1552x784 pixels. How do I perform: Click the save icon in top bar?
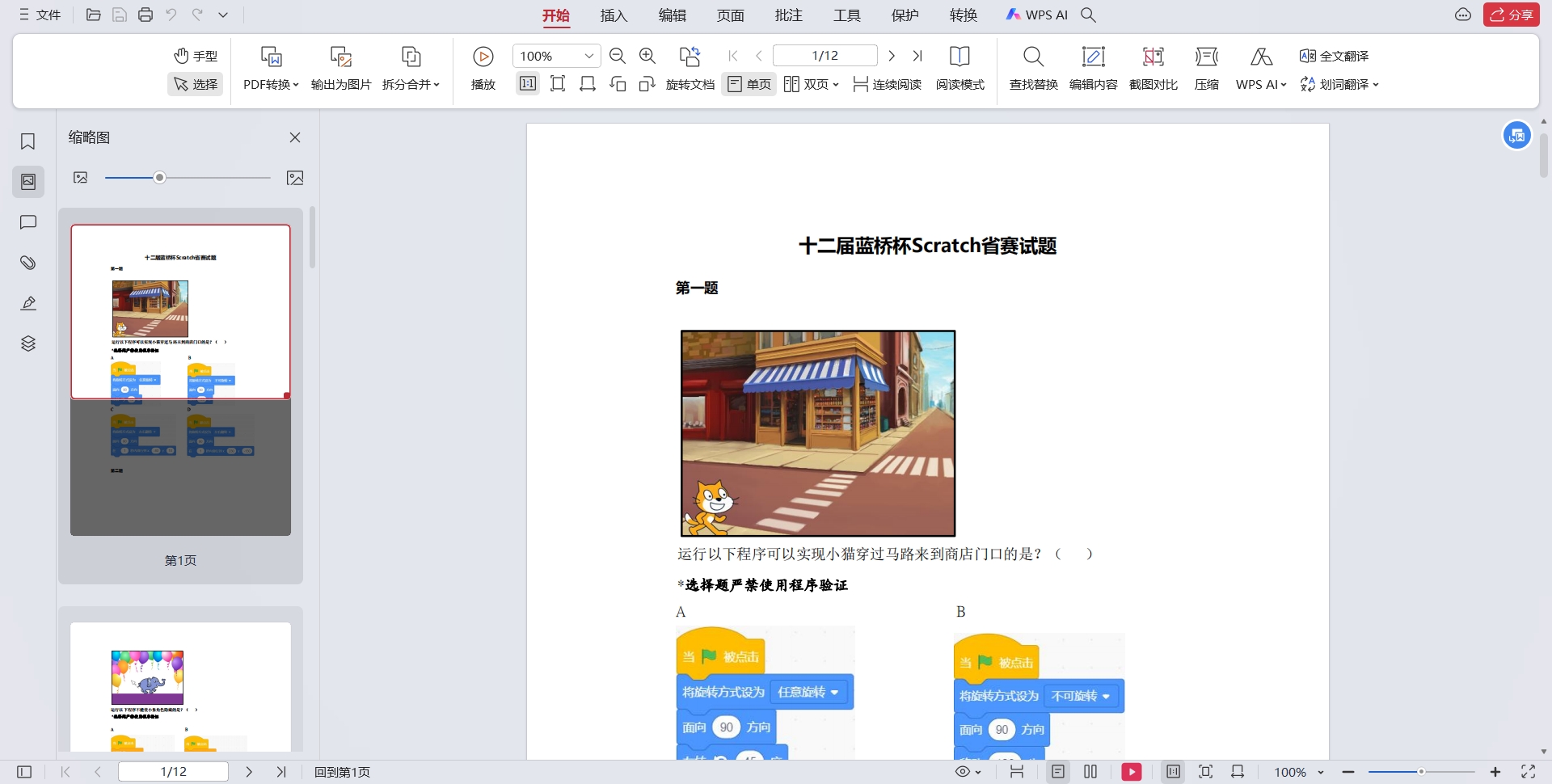coord(120,15)
